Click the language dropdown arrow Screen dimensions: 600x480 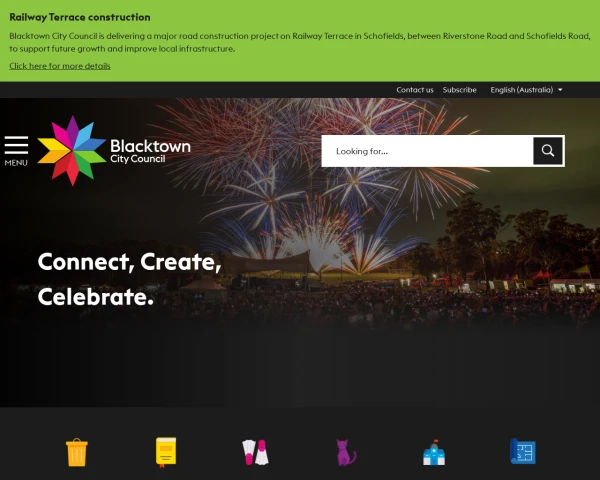pos(560,90)
